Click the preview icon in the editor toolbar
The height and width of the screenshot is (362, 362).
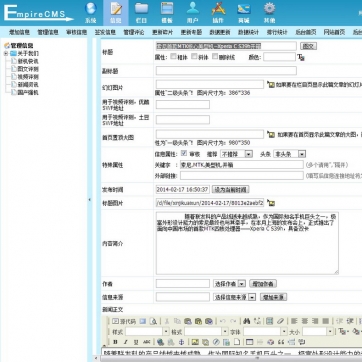coord(153,321)
